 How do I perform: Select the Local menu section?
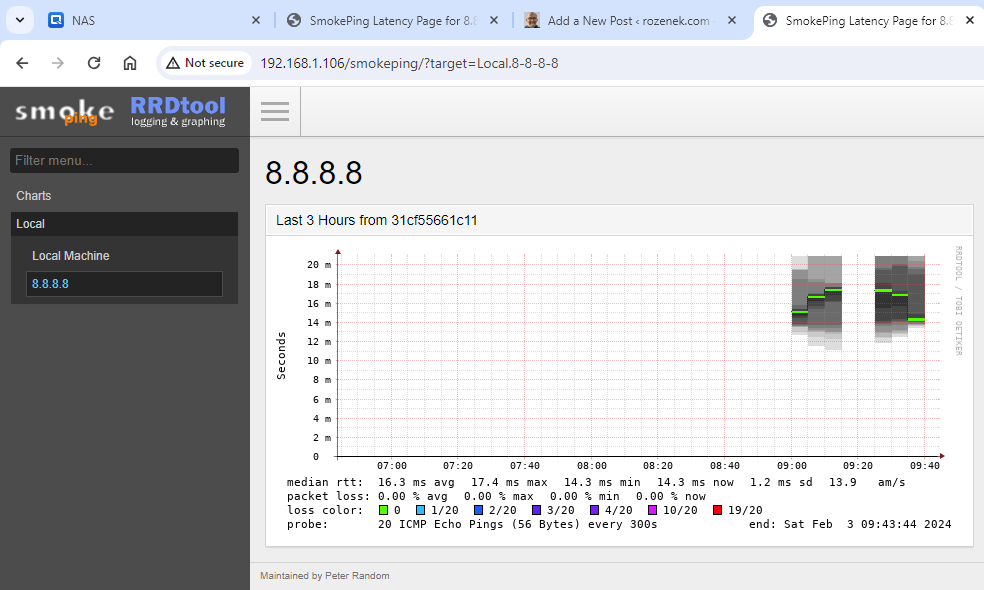(124, 224)
